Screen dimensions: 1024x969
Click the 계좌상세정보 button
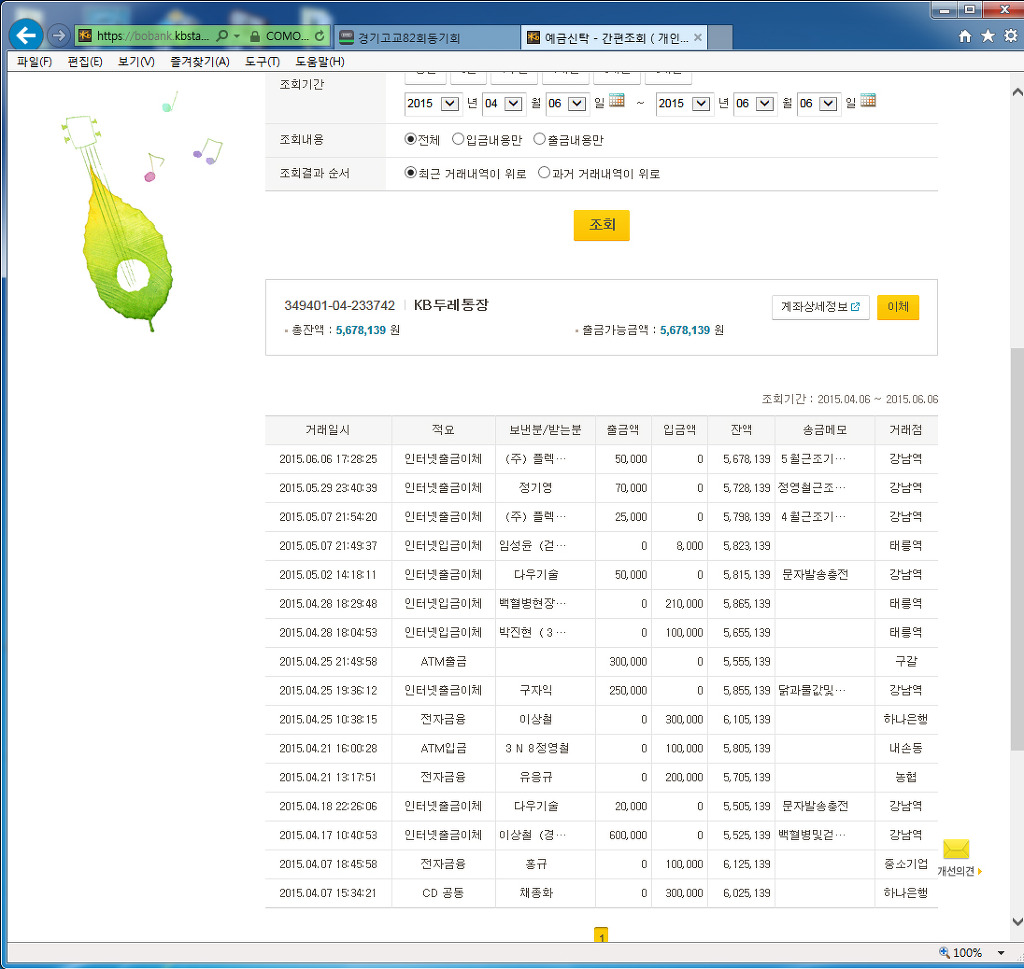(820, 307)
